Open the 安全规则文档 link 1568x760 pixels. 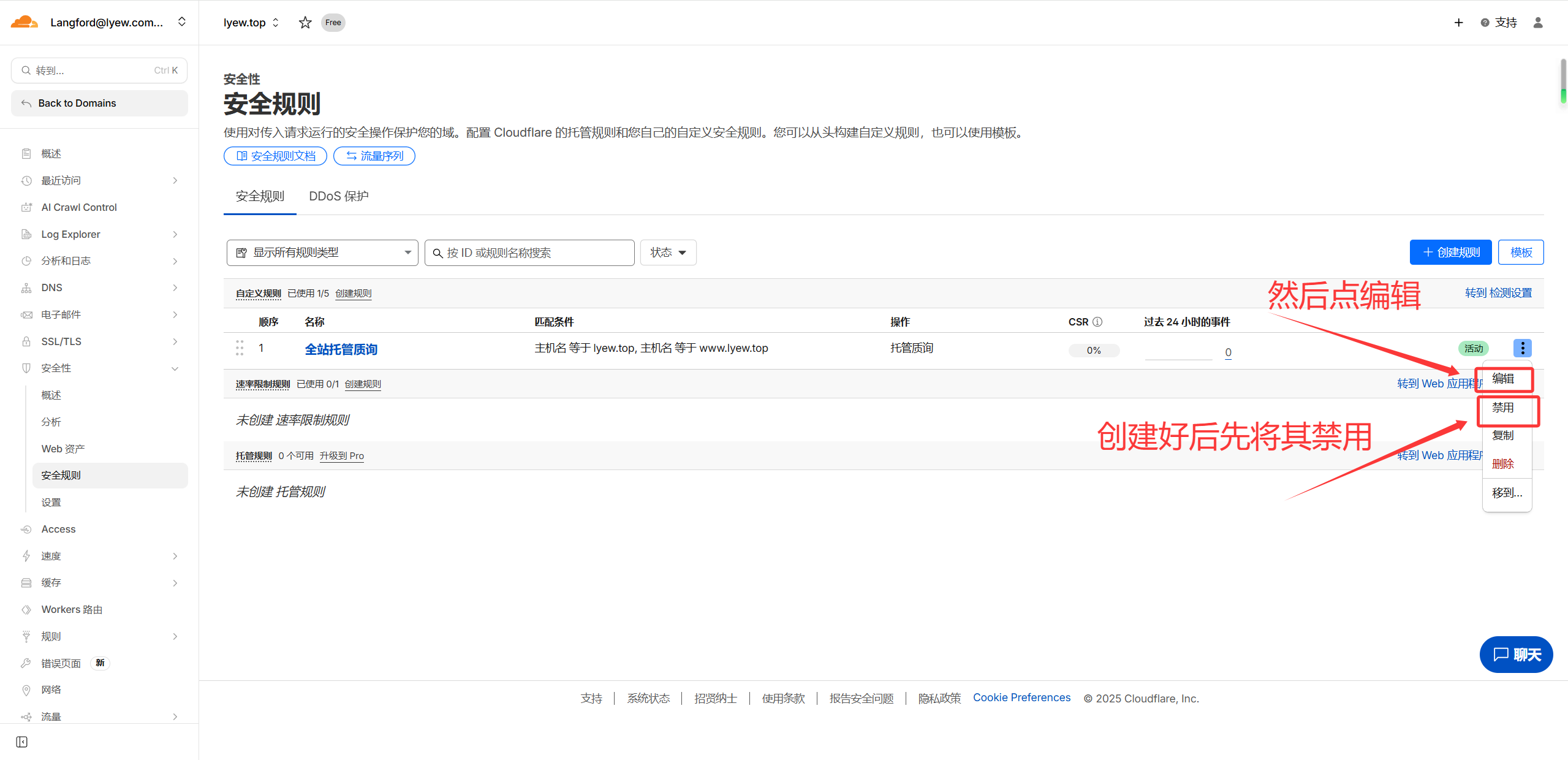tap(276, 156)
